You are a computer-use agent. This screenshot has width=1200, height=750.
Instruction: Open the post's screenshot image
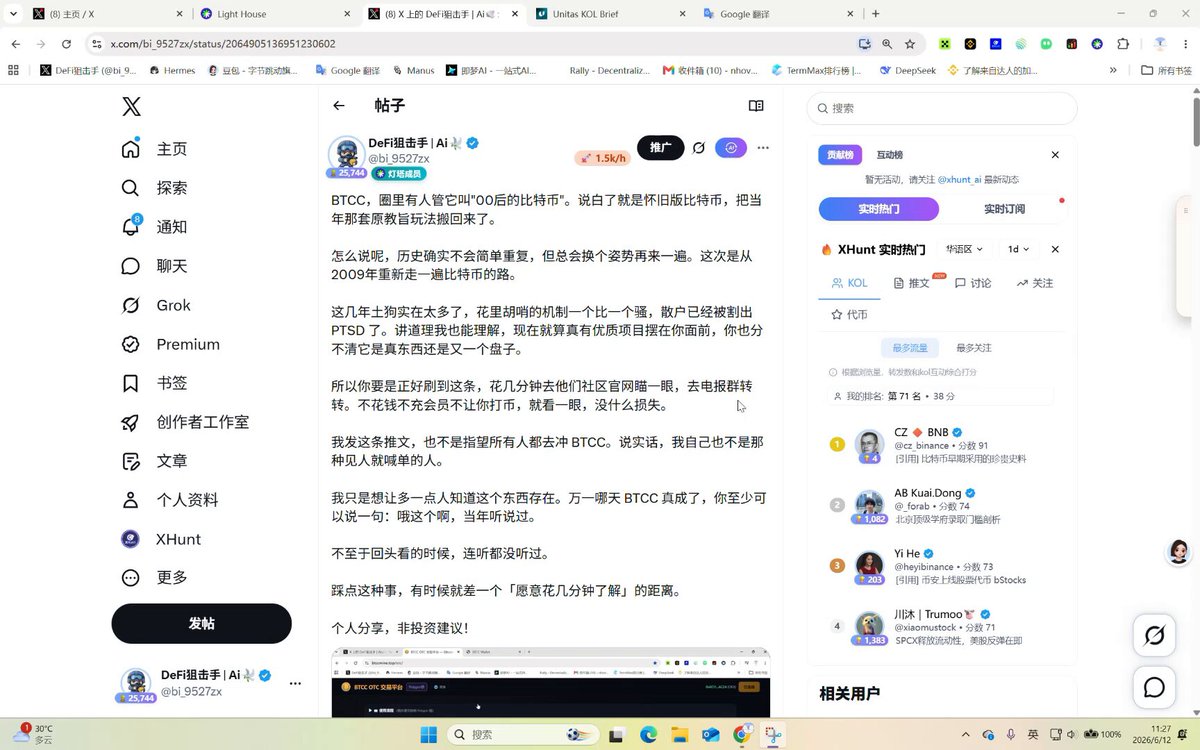(551, 683)
